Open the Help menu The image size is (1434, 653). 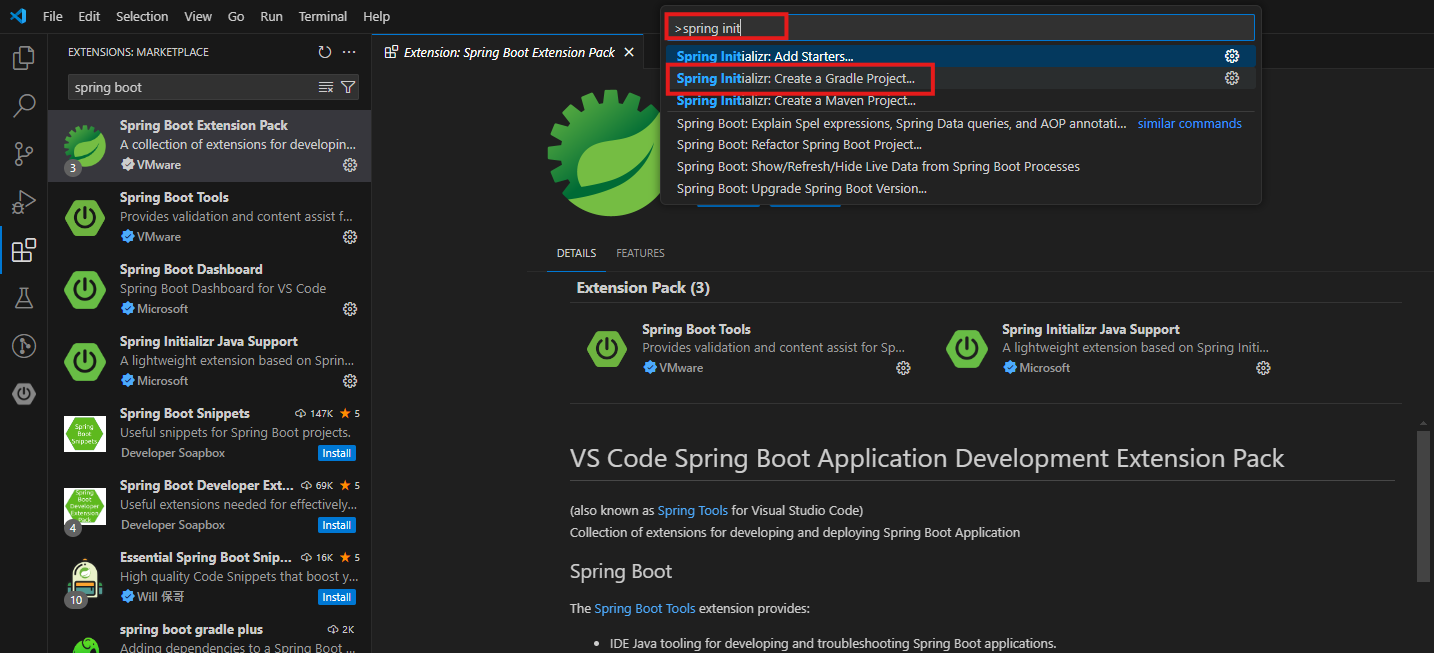(377, 16)
